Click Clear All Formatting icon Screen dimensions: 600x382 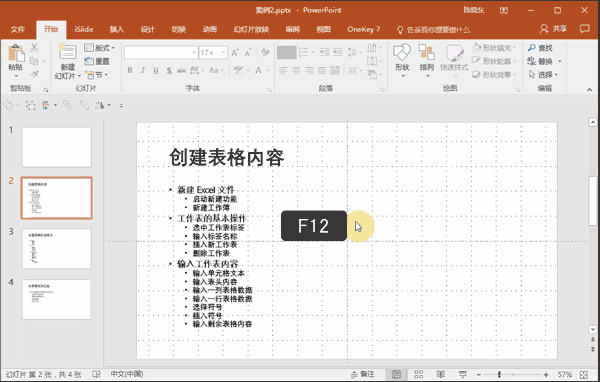265,52
